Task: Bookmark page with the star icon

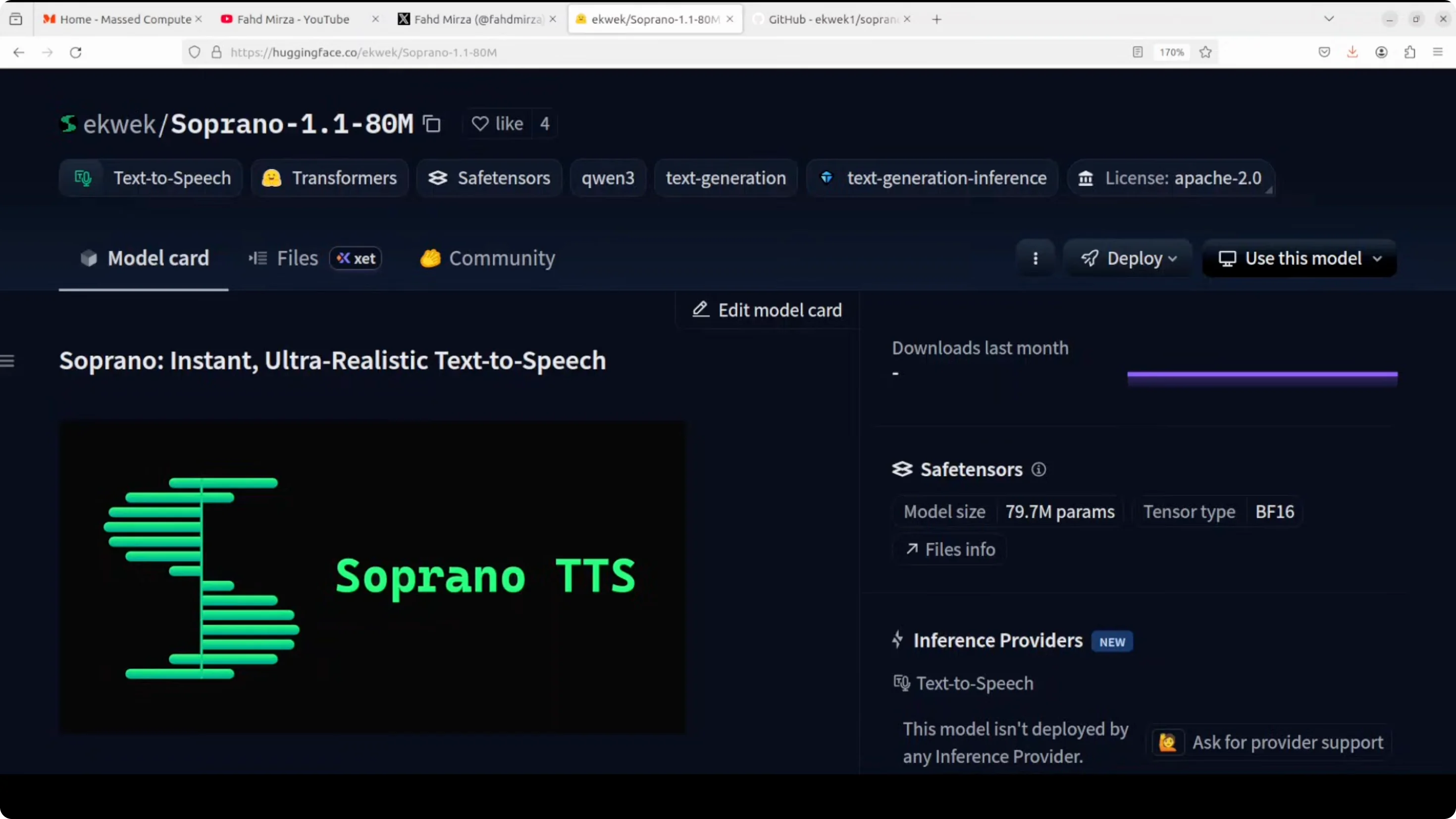Action: 1205,52
